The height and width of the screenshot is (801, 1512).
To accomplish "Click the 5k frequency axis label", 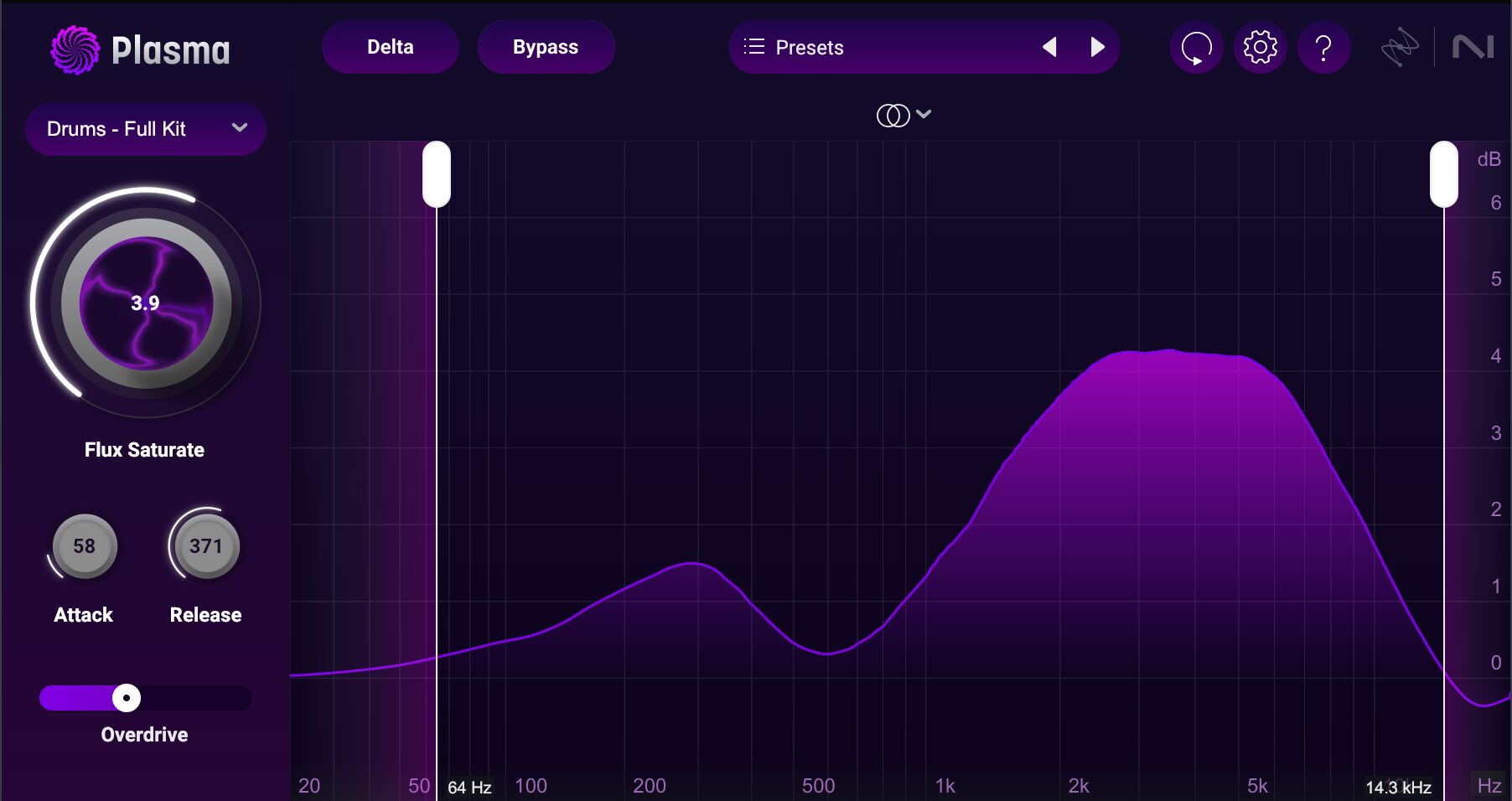I will point(1257,786).
